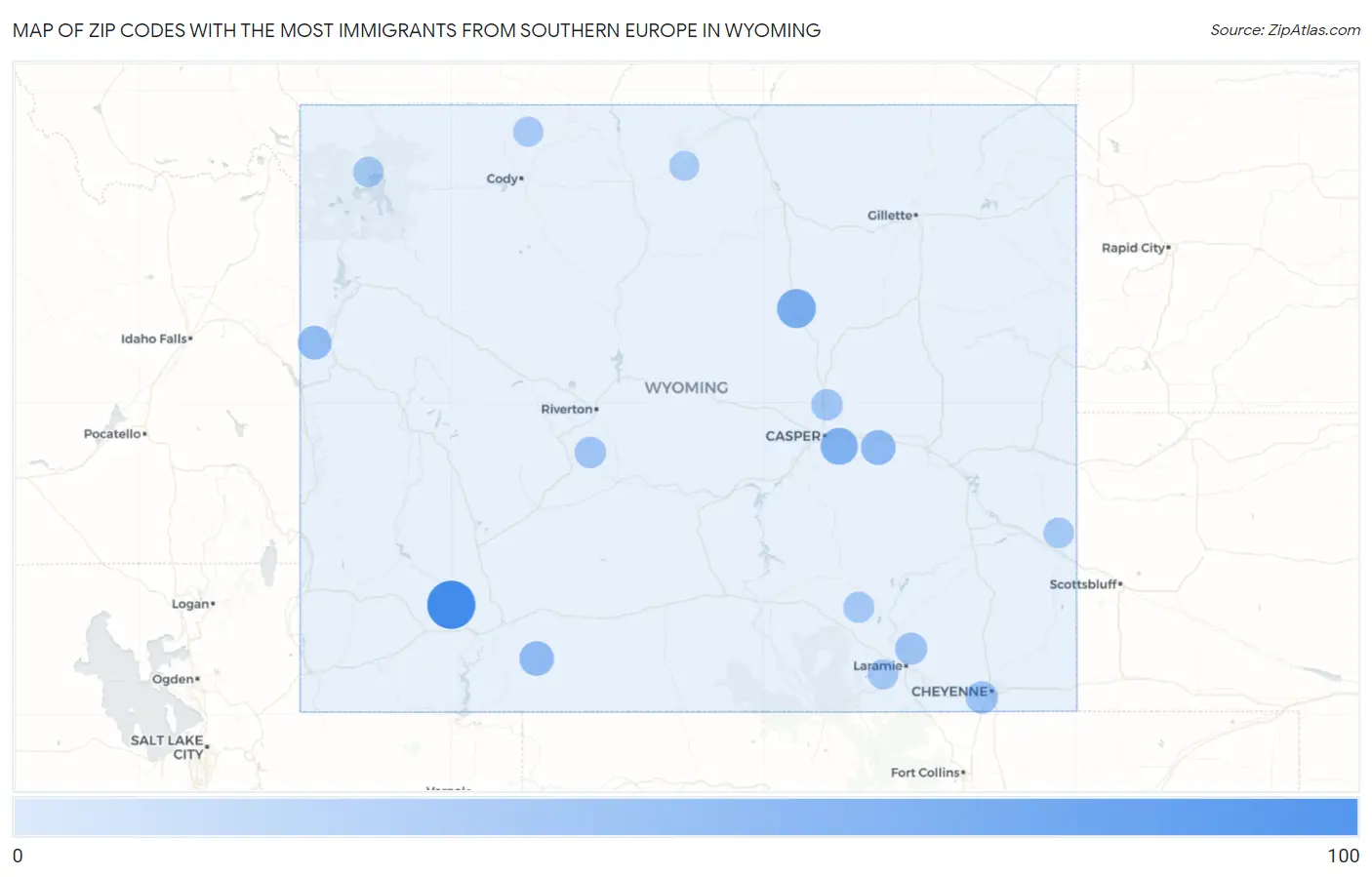Click the bubble in the north between Cody and Gillette
Image resolution: width=1372 pixels, height=877 pixels.
pos(684,166)
